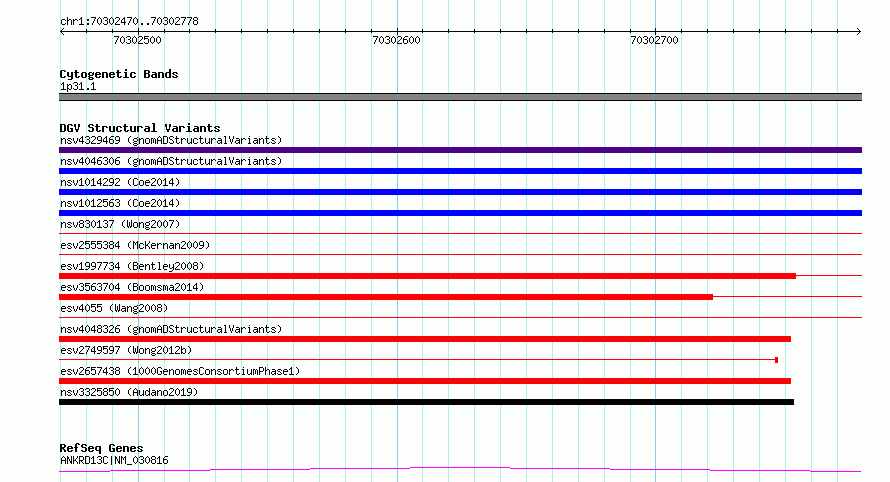Click the red nsv4048326 variant bar
This screenshot has width=890, height=482.
[425, 339]
